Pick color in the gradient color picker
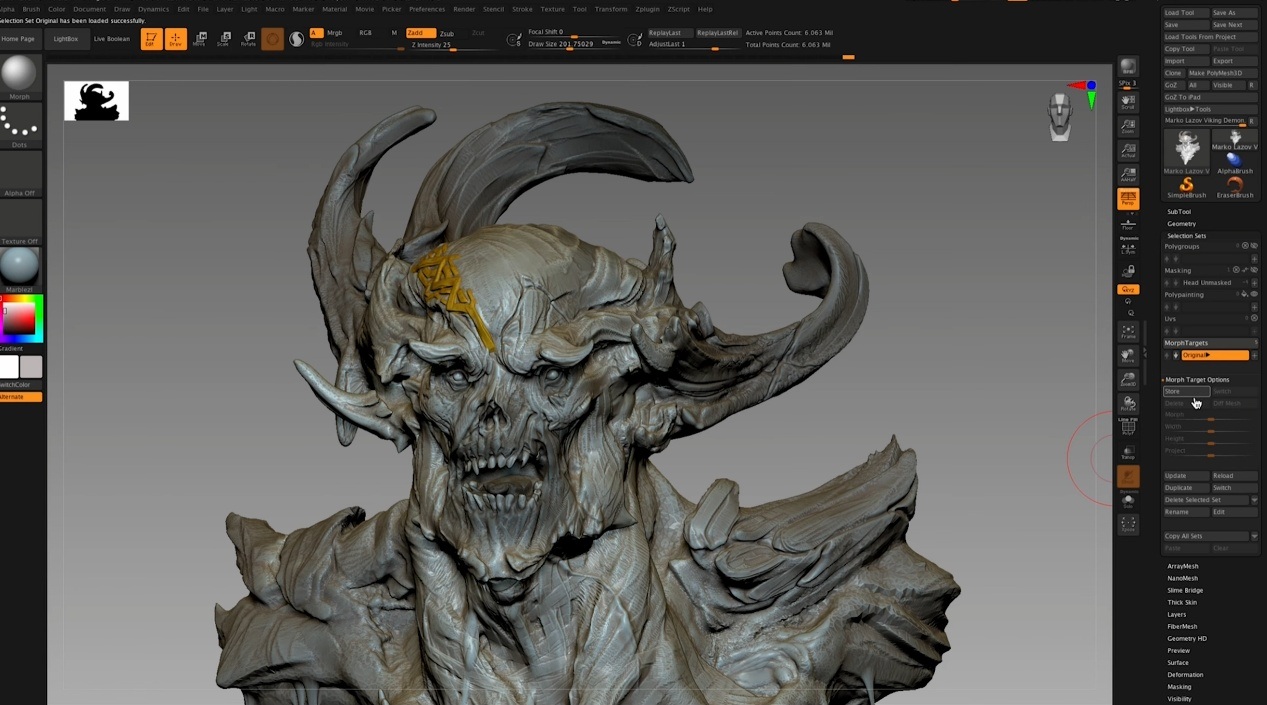Viewport: 1267px width, 705px height. click(x=21, y=318)
